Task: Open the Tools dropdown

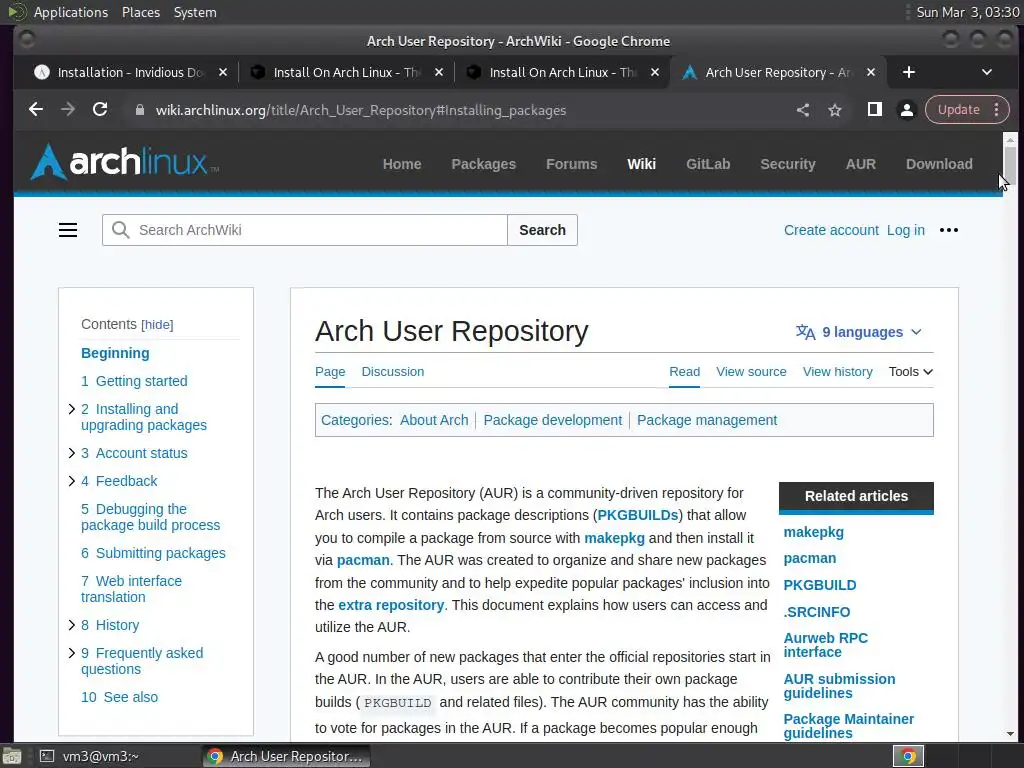Action: tap(910, 372)
